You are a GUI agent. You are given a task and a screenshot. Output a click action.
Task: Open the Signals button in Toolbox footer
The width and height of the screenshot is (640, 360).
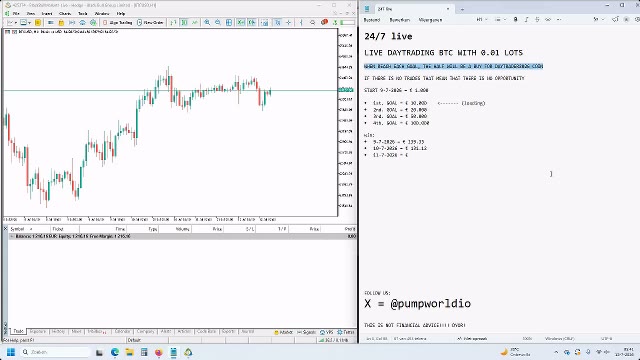(307, 332)
